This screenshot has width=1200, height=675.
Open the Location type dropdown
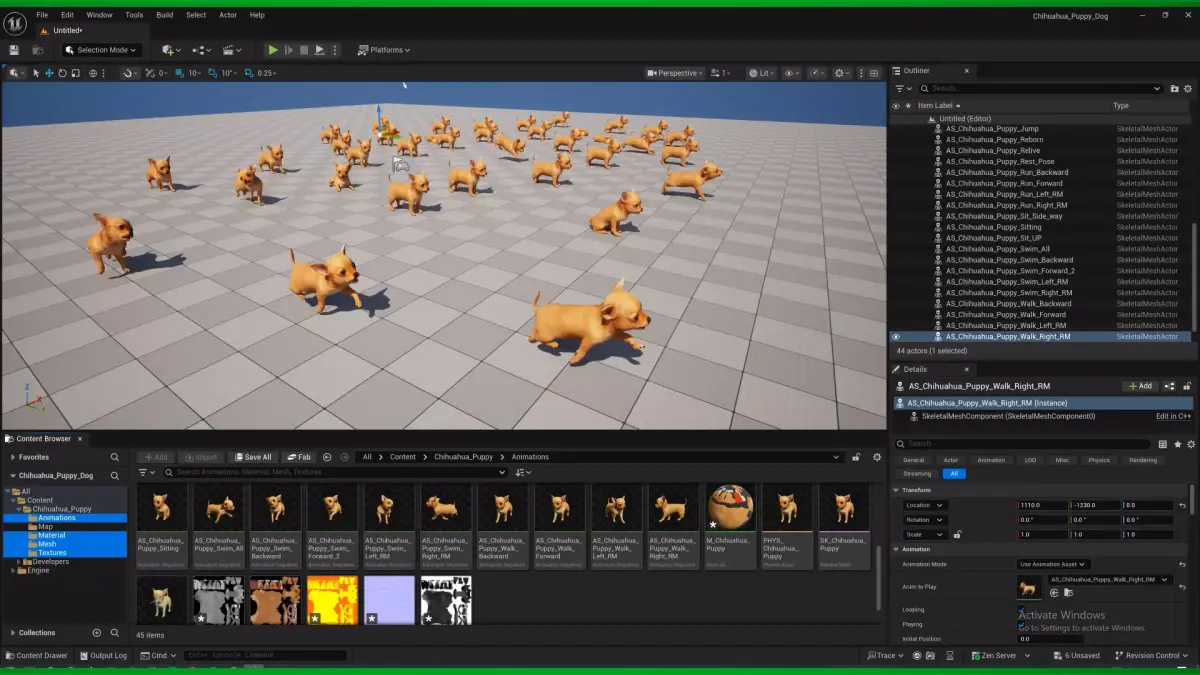[x=925, y=505]
